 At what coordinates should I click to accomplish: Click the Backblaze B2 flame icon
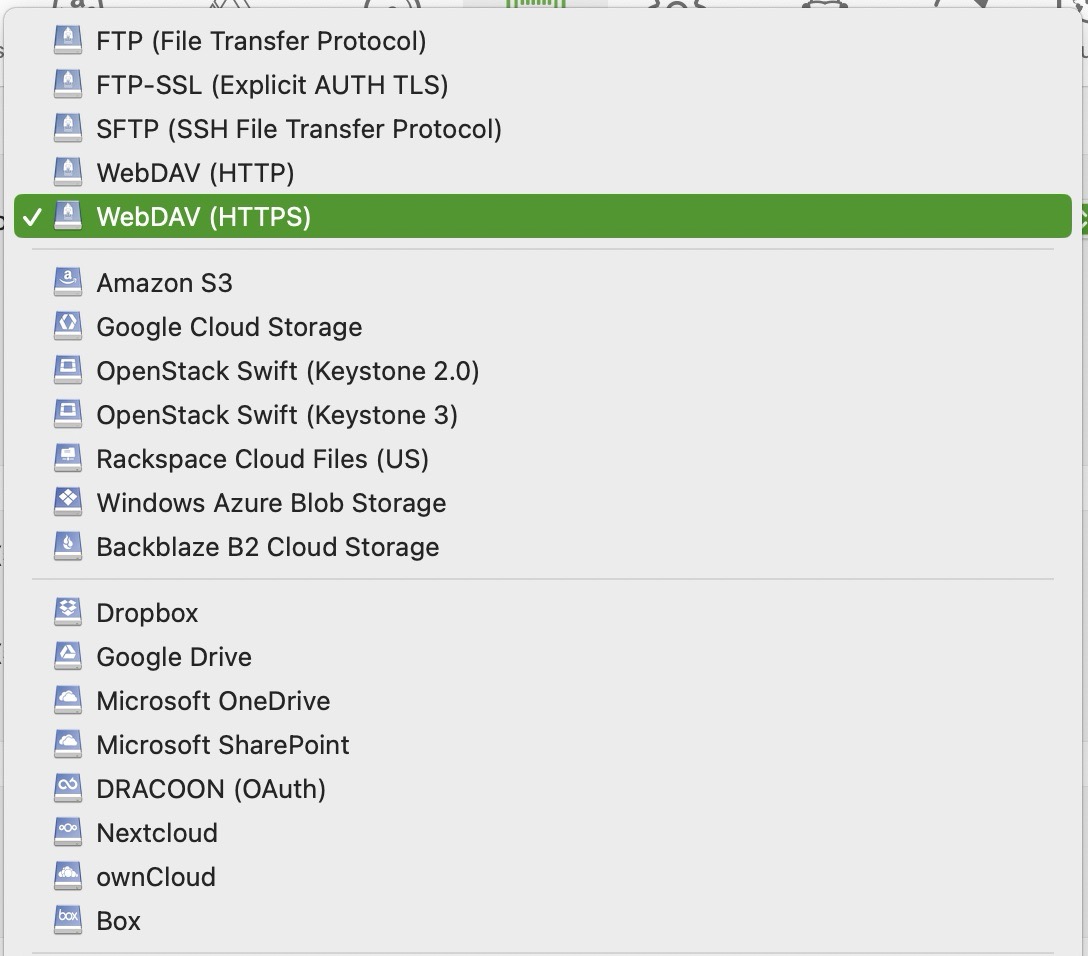68,547
